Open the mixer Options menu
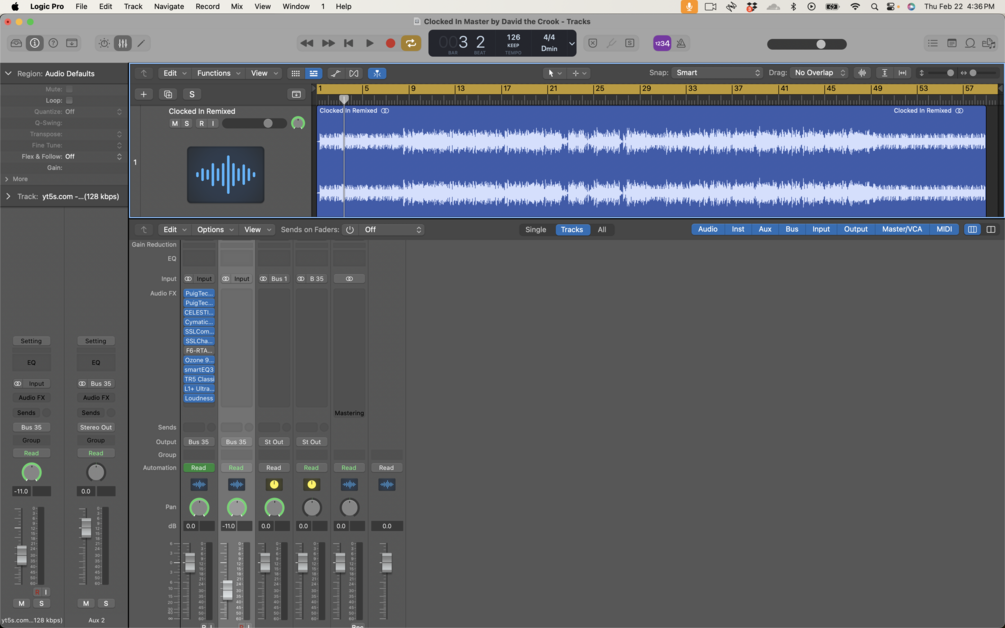The image size is (1005, 628). 215,229
